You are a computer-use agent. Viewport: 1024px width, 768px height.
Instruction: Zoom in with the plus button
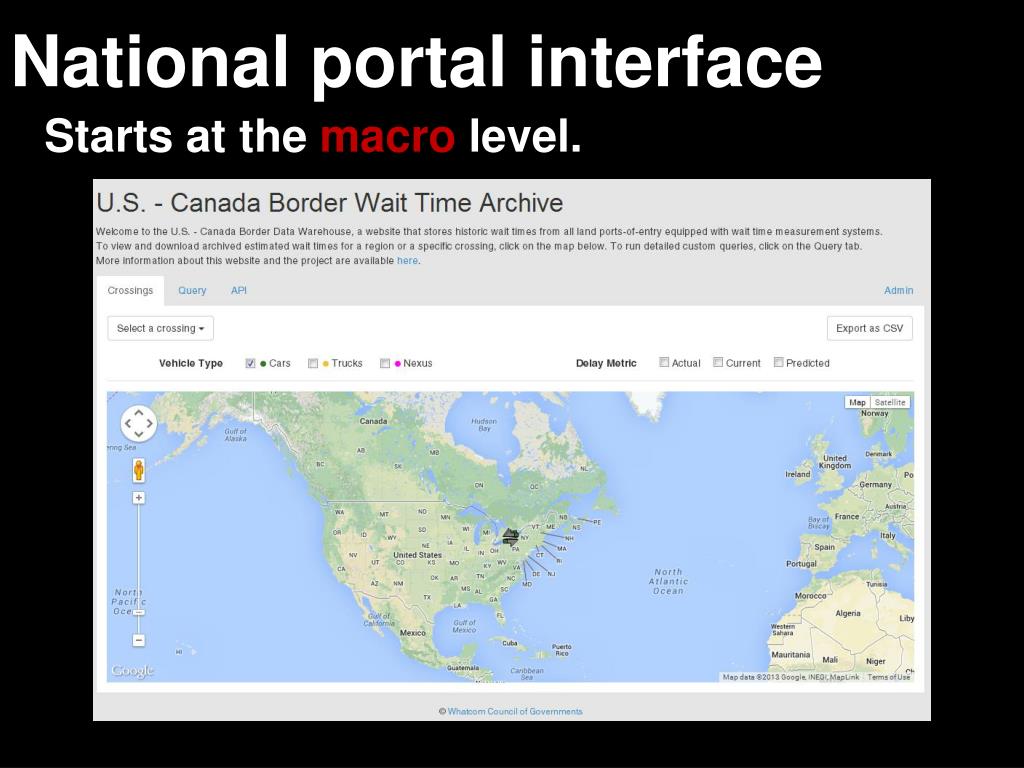pyautogui.click(x=138, y=498)
